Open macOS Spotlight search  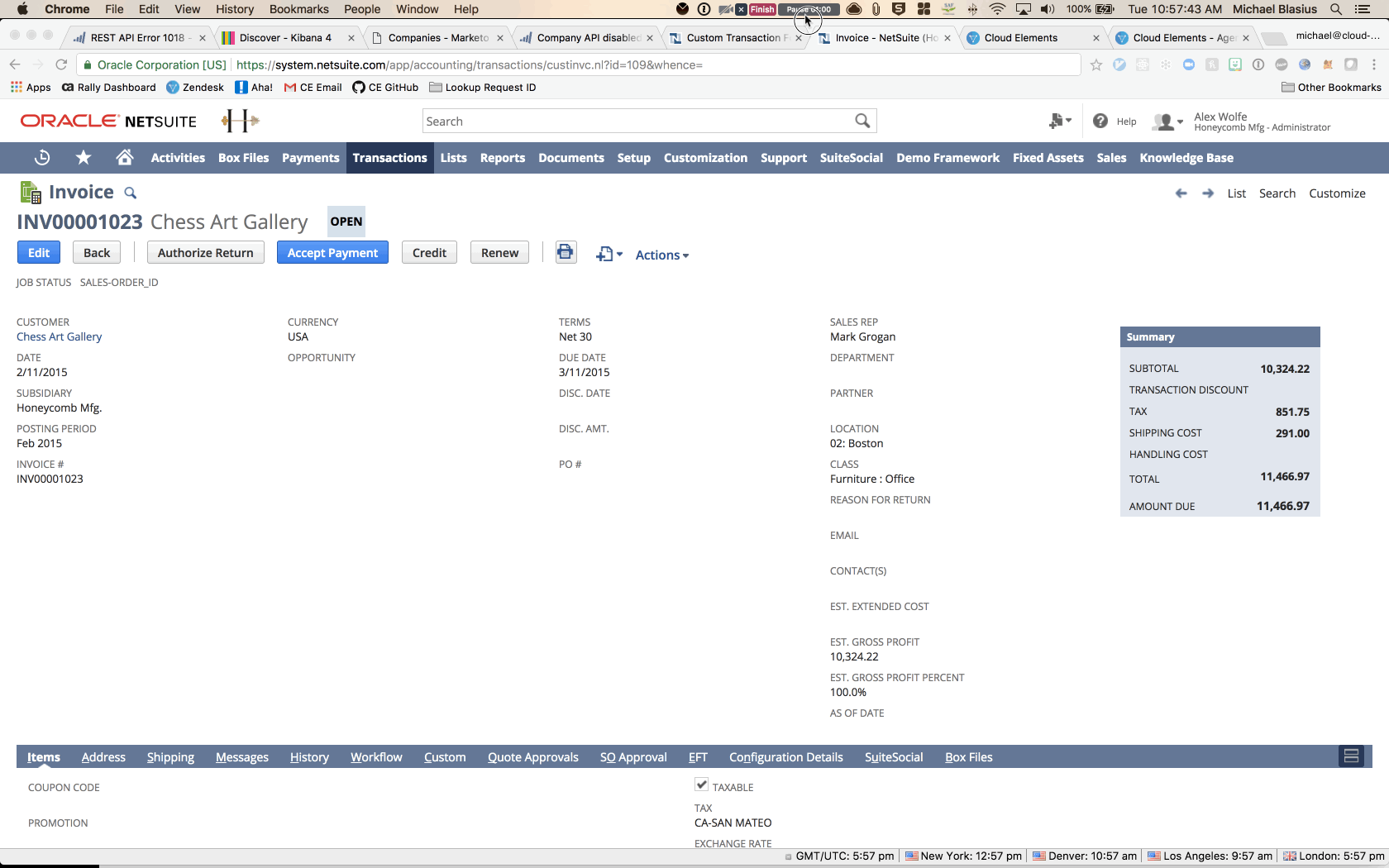[1336, 9]
